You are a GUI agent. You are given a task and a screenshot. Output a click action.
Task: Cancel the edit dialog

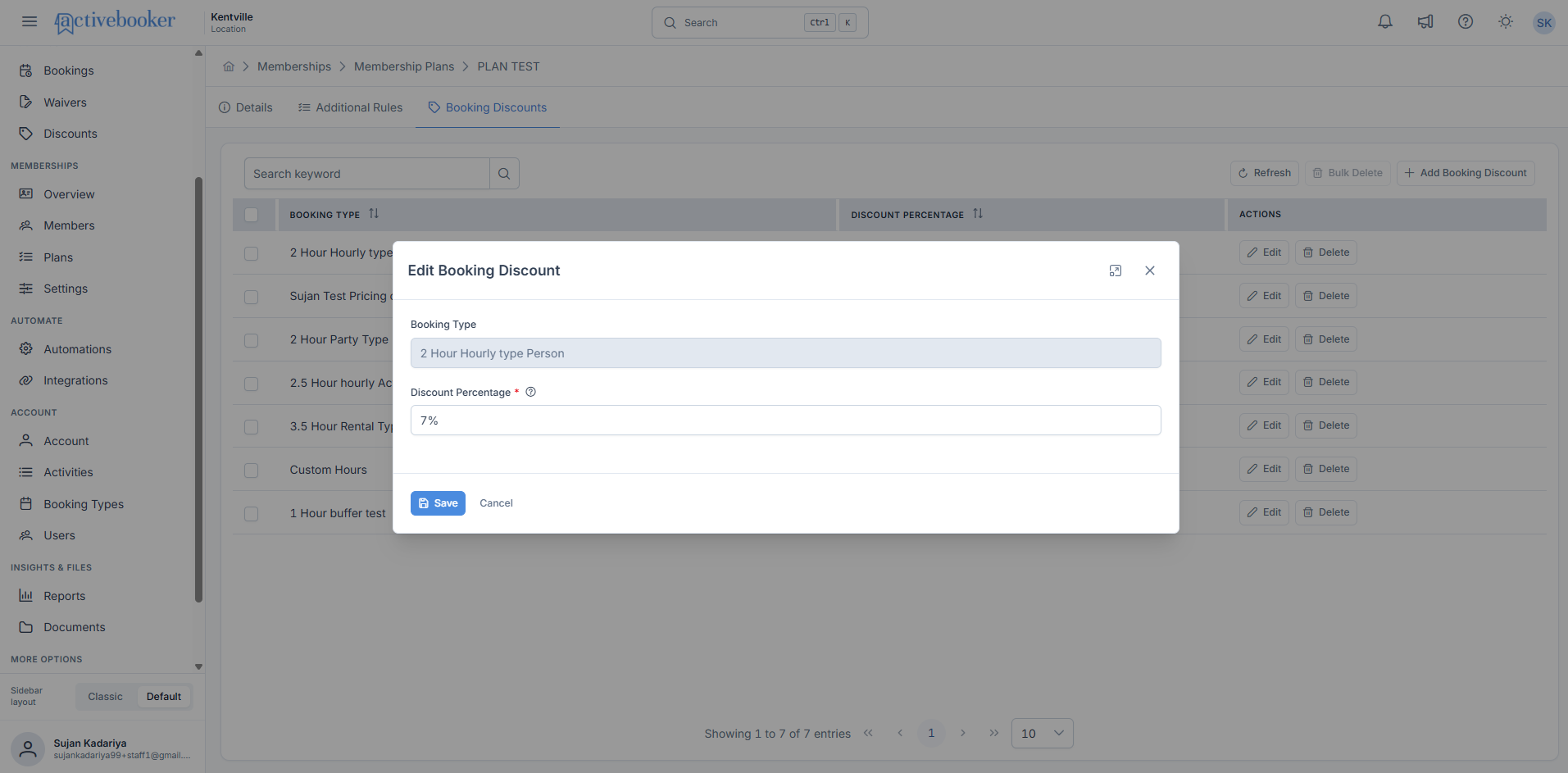click(x=496, y=503)
